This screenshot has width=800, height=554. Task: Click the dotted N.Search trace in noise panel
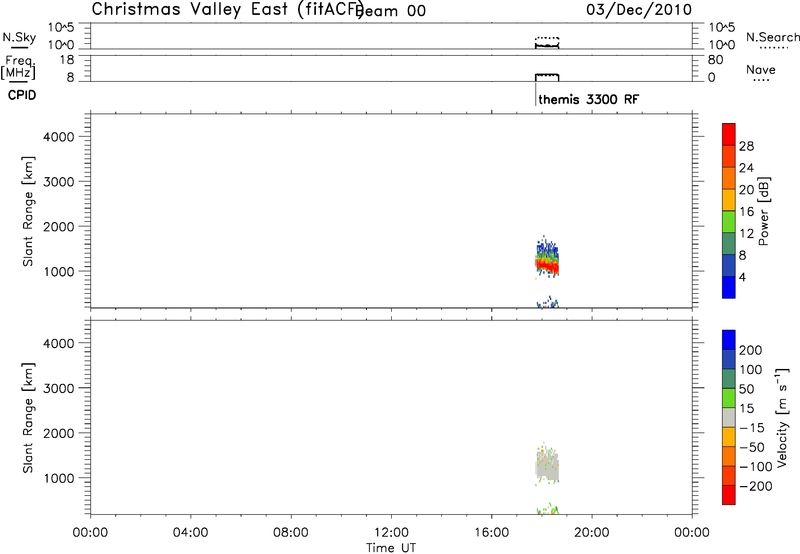pyautogui.click(x=547, y=38)
